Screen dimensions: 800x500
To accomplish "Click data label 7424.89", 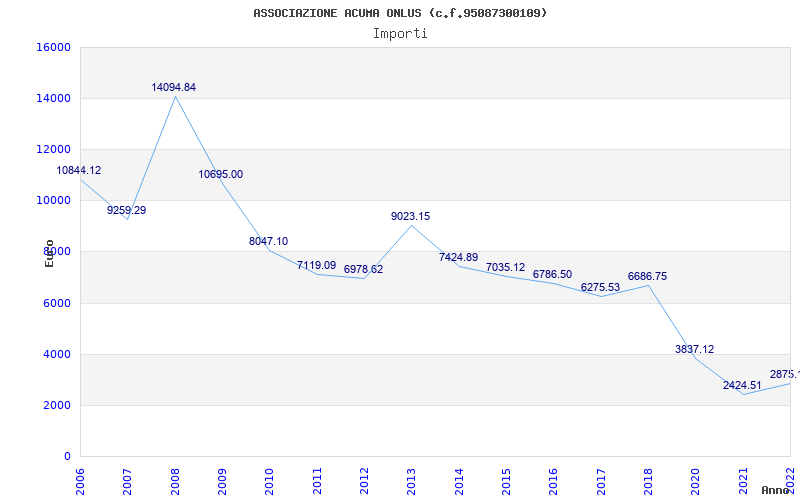I will point(458,257).
